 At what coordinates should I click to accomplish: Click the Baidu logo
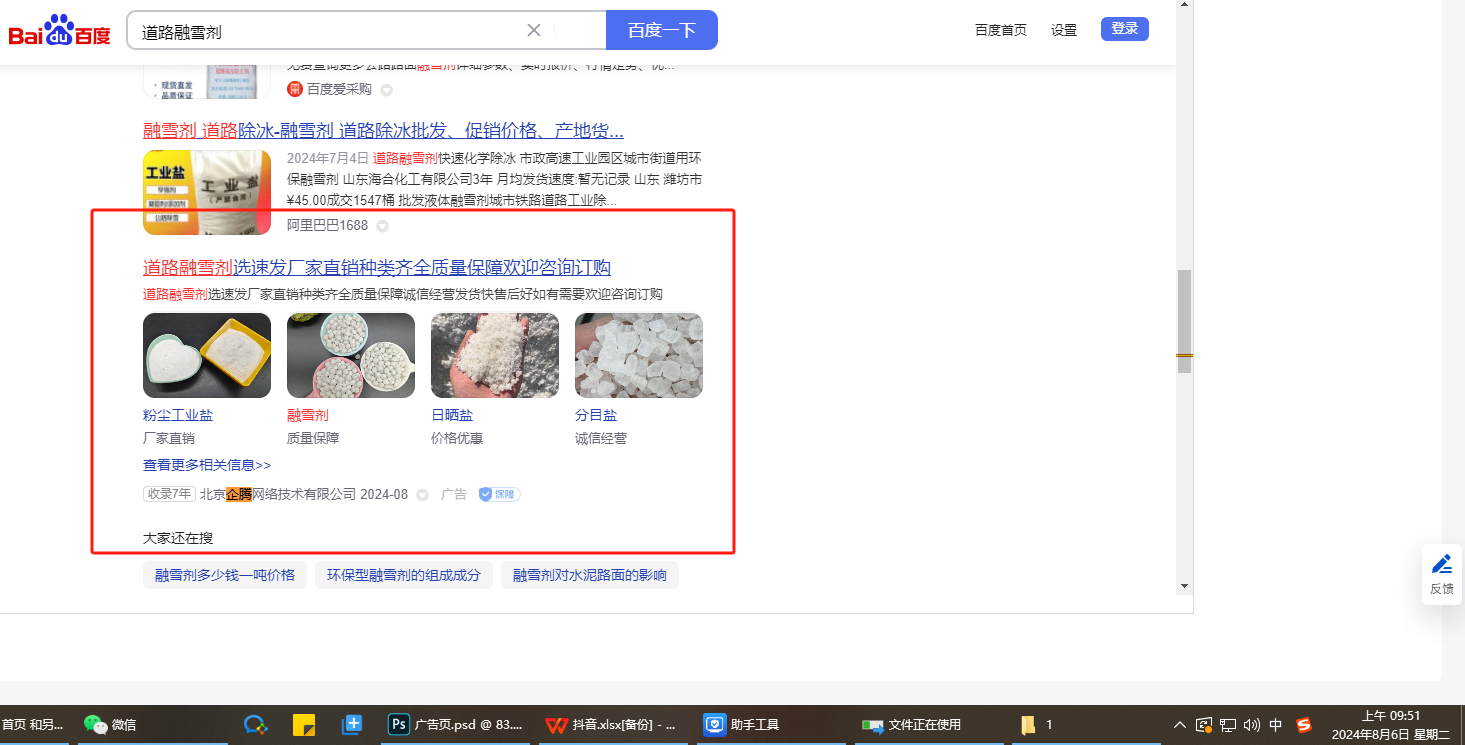click(60, 31)
